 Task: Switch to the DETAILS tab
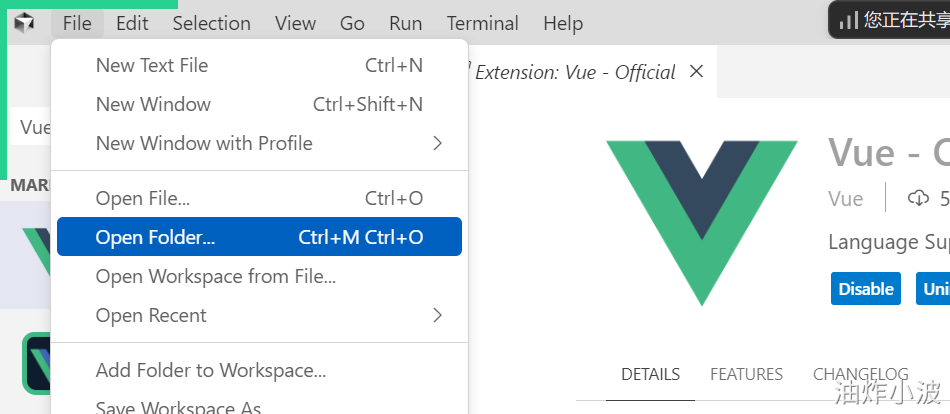[x=650, y=374]
